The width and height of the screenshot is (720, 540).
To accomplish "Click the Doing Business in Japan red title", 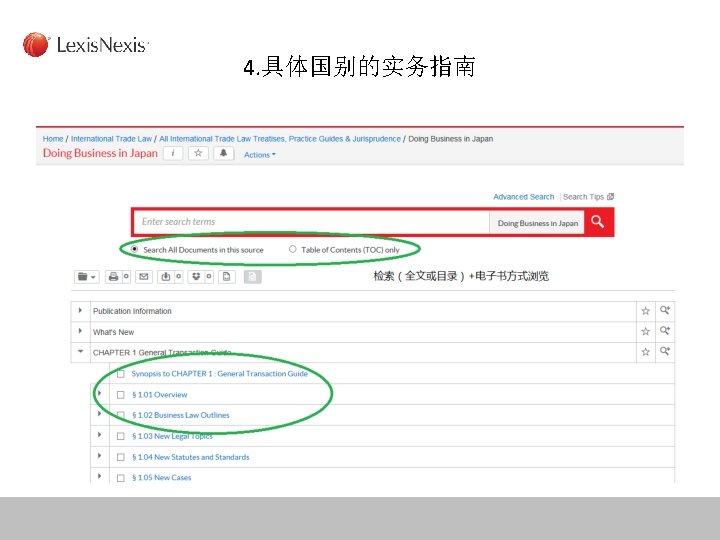I will (100, 153).
